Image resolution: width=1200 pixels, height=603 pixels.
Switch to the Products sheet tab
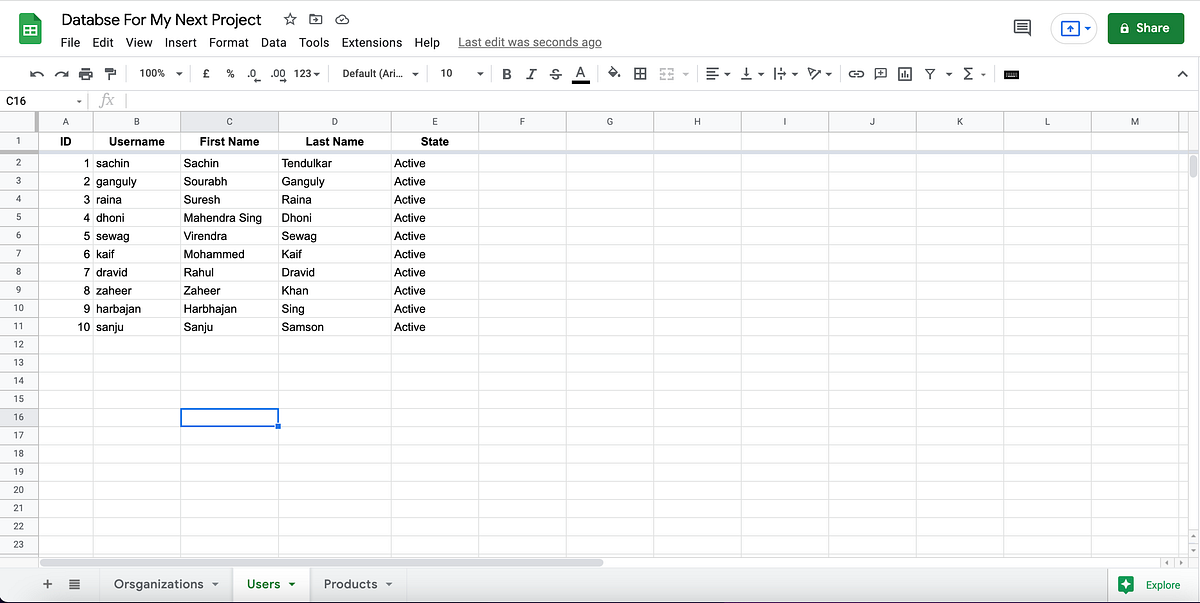(350, 584)
